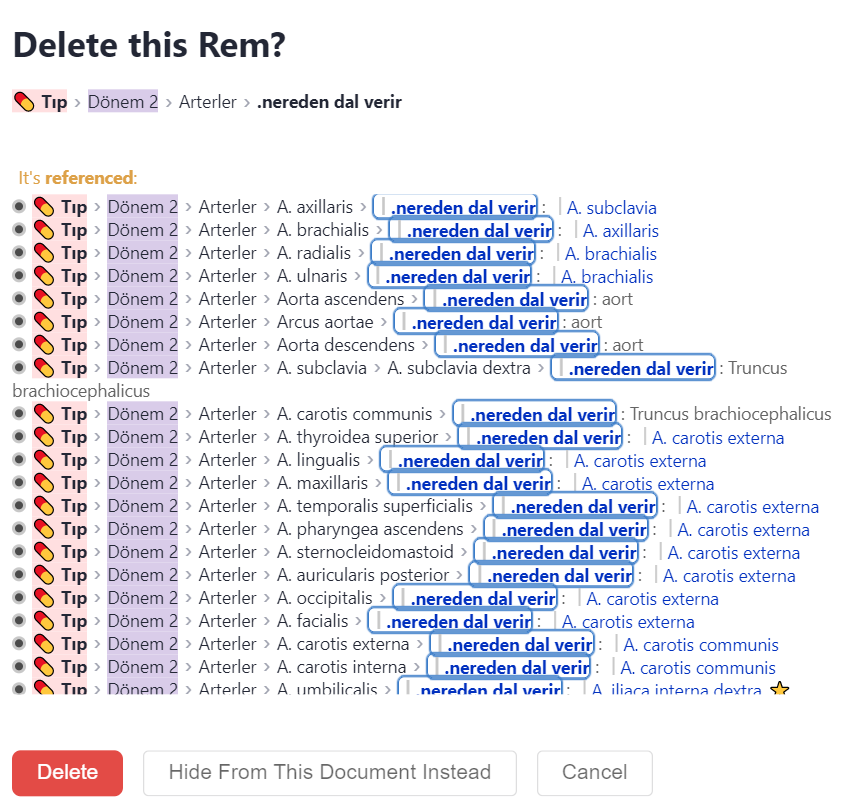Select the bullet on the A. ulnaris row
Screen dimensions: 852x804
(22, 275)
